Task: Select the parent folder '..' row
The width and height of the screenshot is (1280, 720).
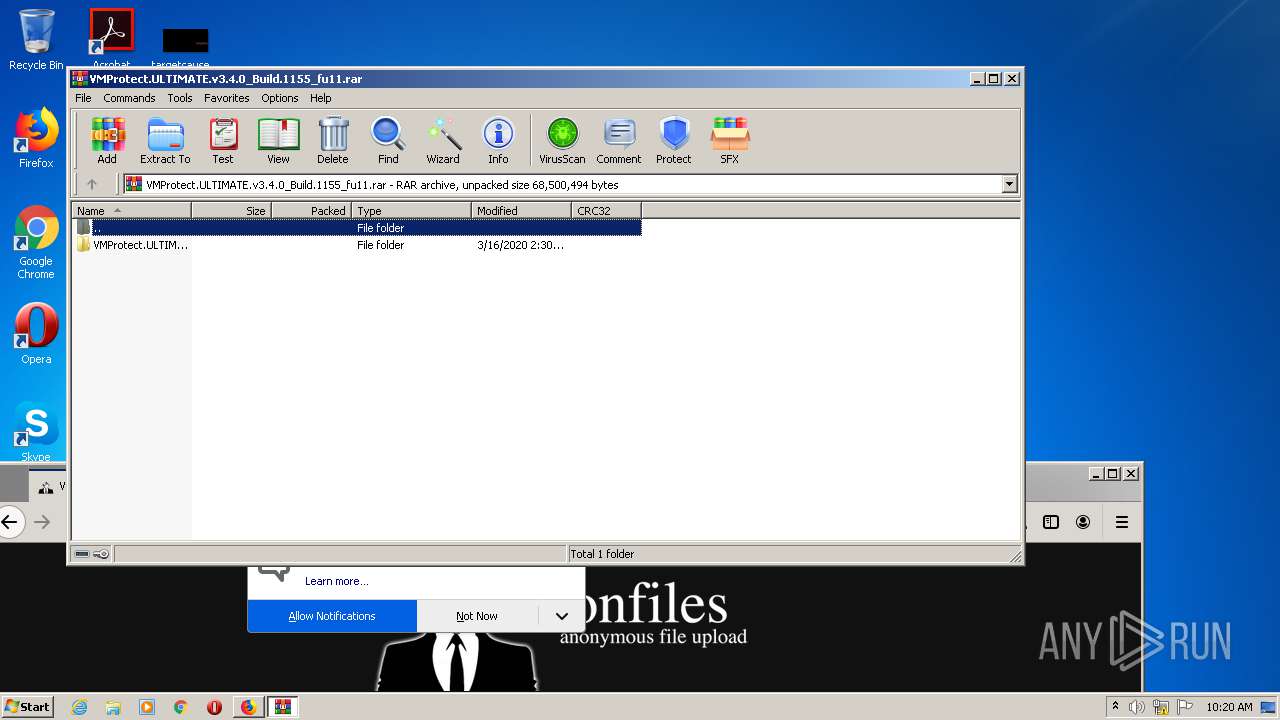Action: (x=357, y=227)
